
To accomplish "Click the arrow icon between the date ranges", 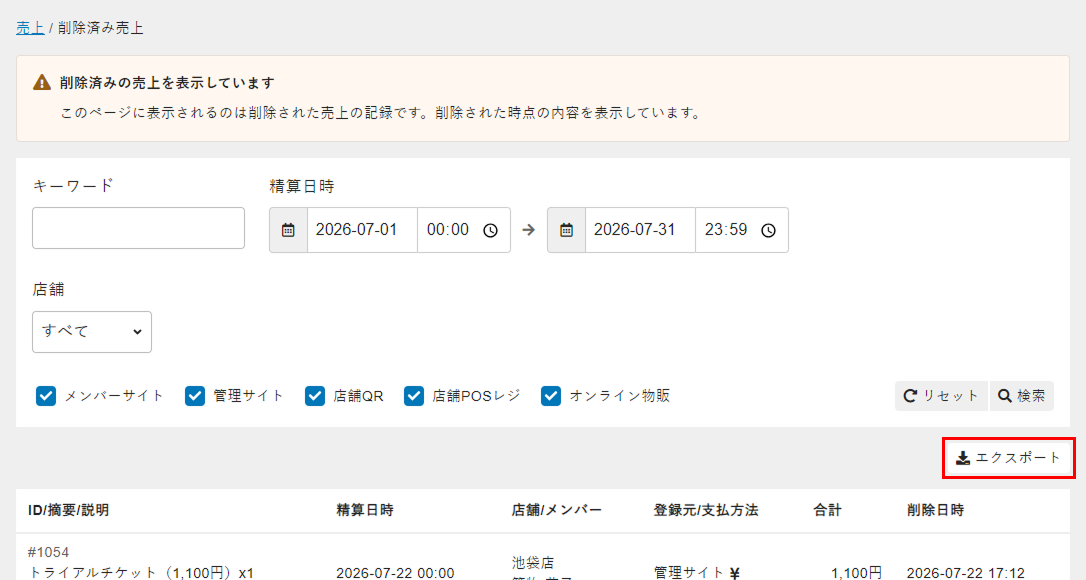I will 528,230.
